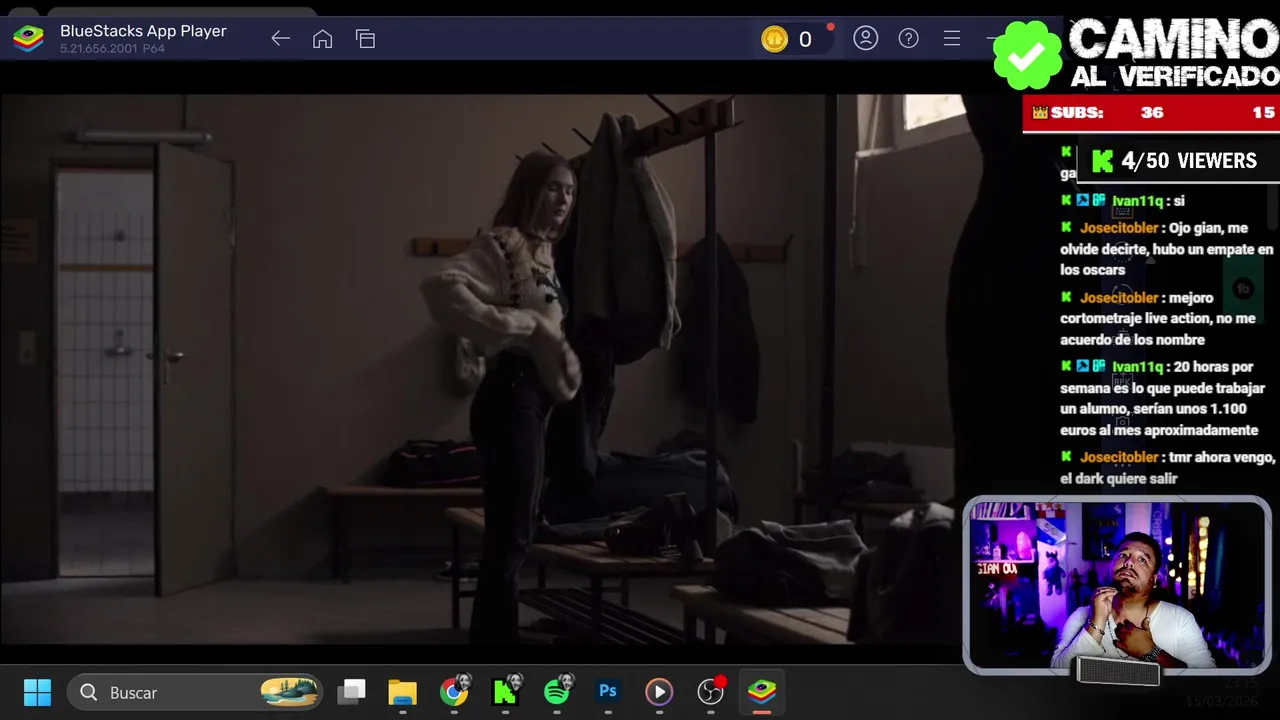1280x720 pixels.
Task: Open the BlueStacks hamburger menu
Action: 951,38
